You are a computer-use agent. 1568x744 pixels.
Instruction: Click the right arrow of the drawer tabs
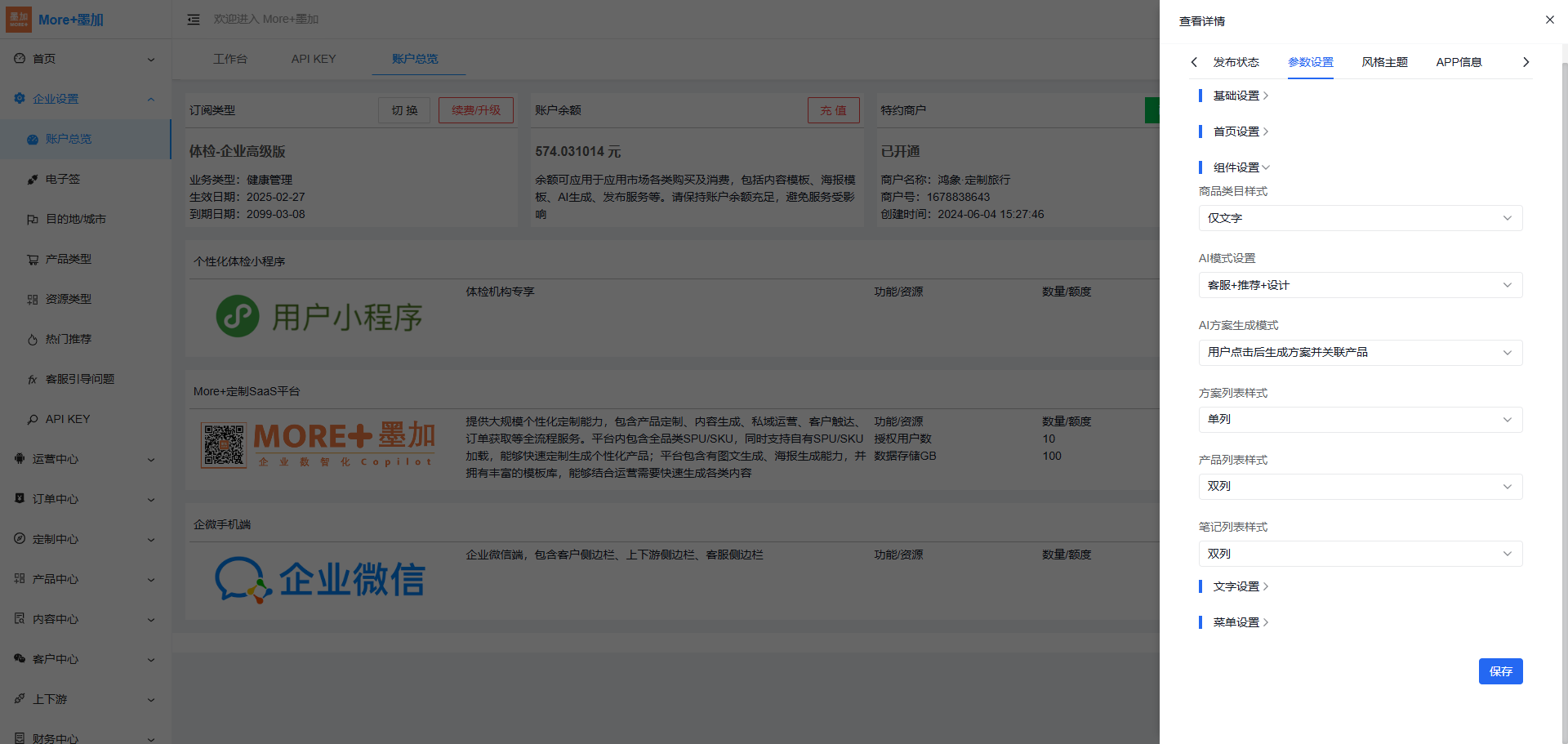pos(1526,62)
